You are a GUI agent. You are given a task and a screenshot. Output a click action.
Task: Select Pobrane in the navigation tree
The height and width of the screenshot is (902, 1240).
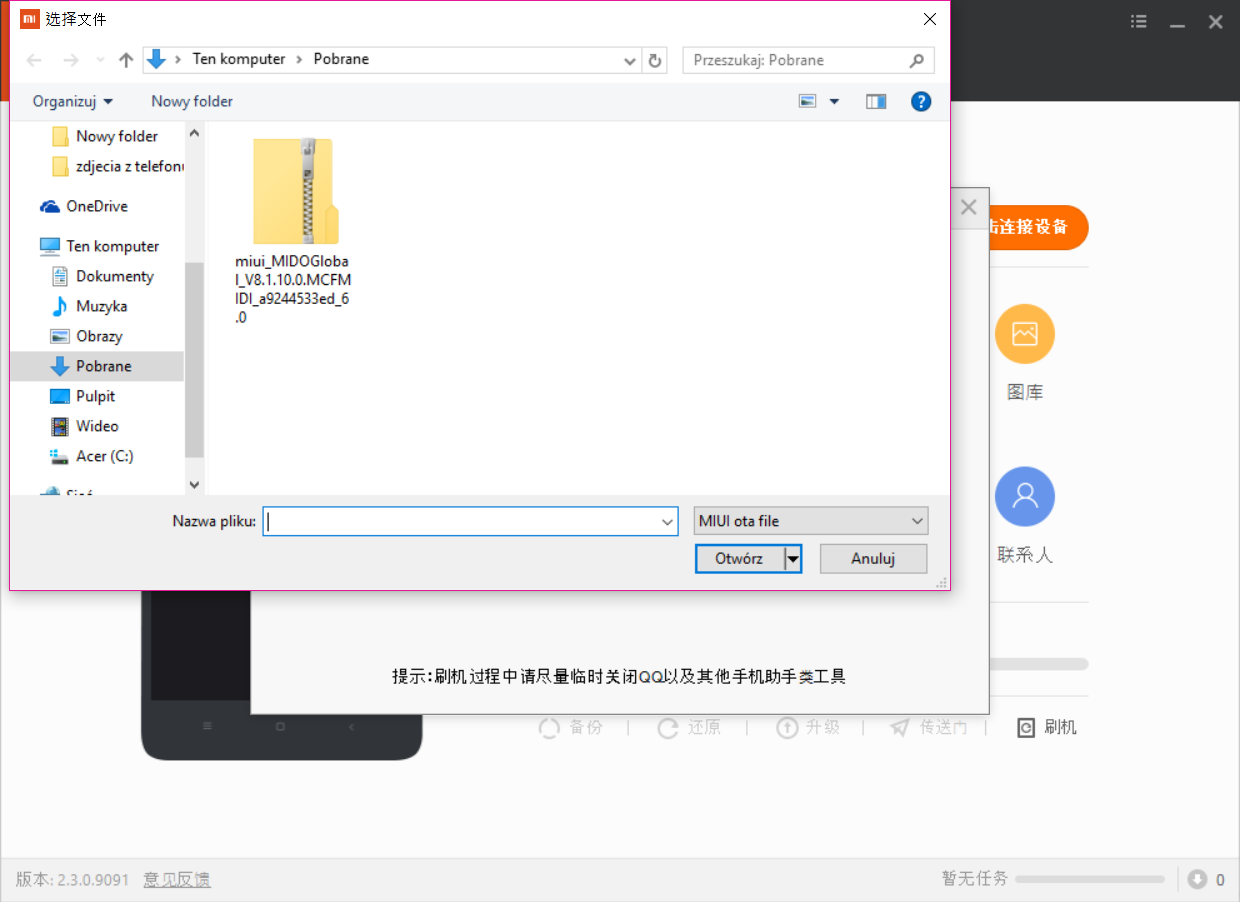coord(103,366)
